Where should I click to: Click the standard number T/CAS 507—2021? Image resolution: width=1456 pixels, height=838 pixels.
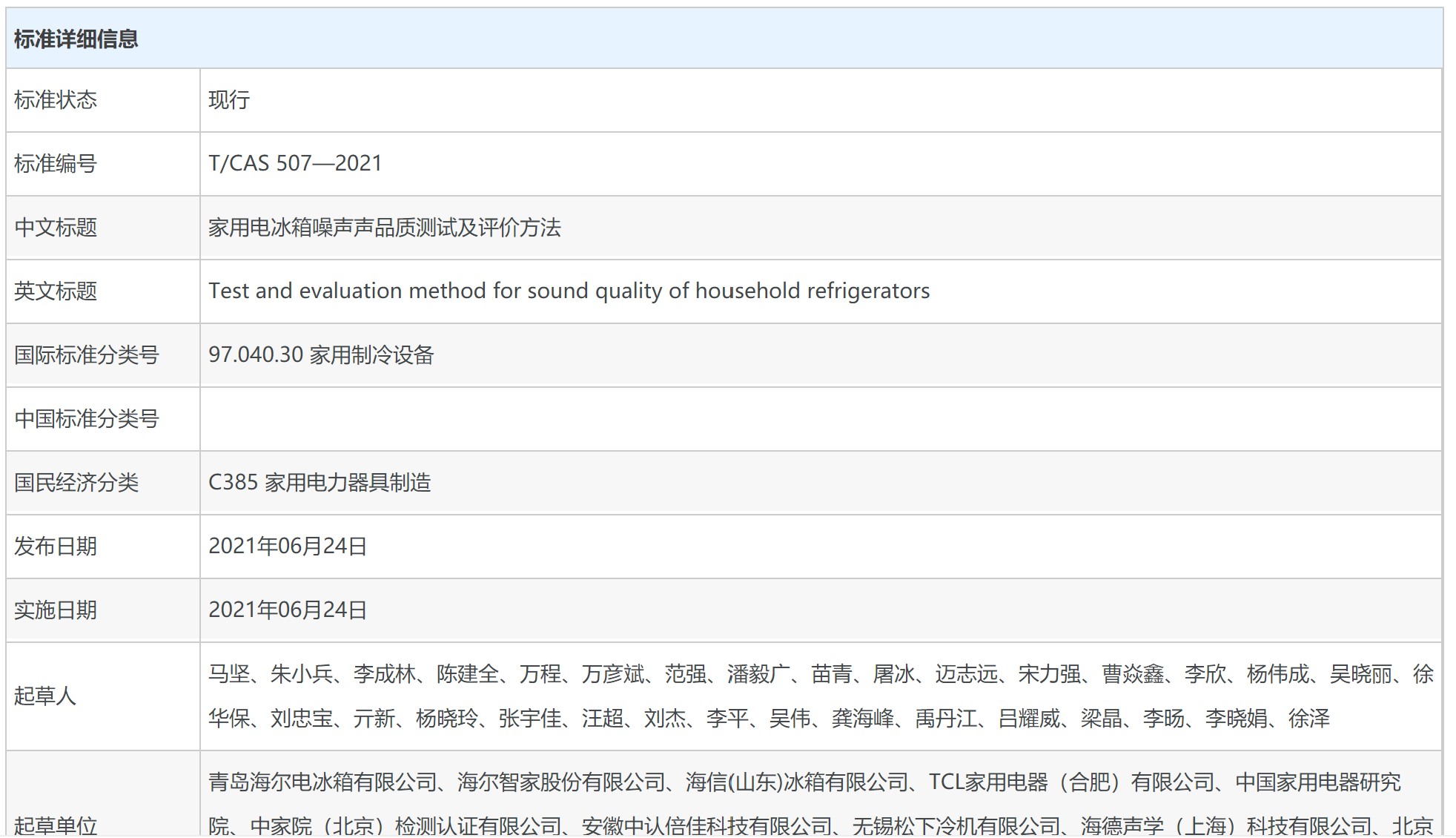(x=295, y=163)
